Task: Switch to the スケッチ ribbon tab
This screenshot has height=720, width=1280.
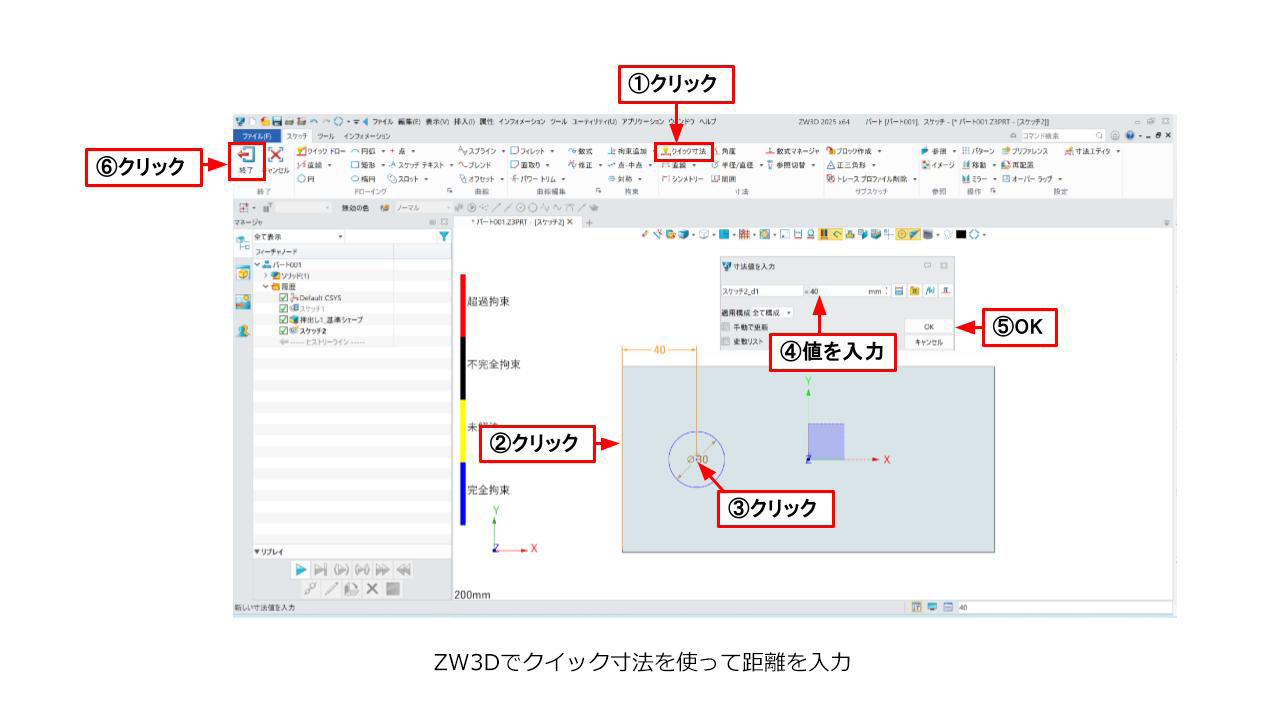Action: point(297,135)
